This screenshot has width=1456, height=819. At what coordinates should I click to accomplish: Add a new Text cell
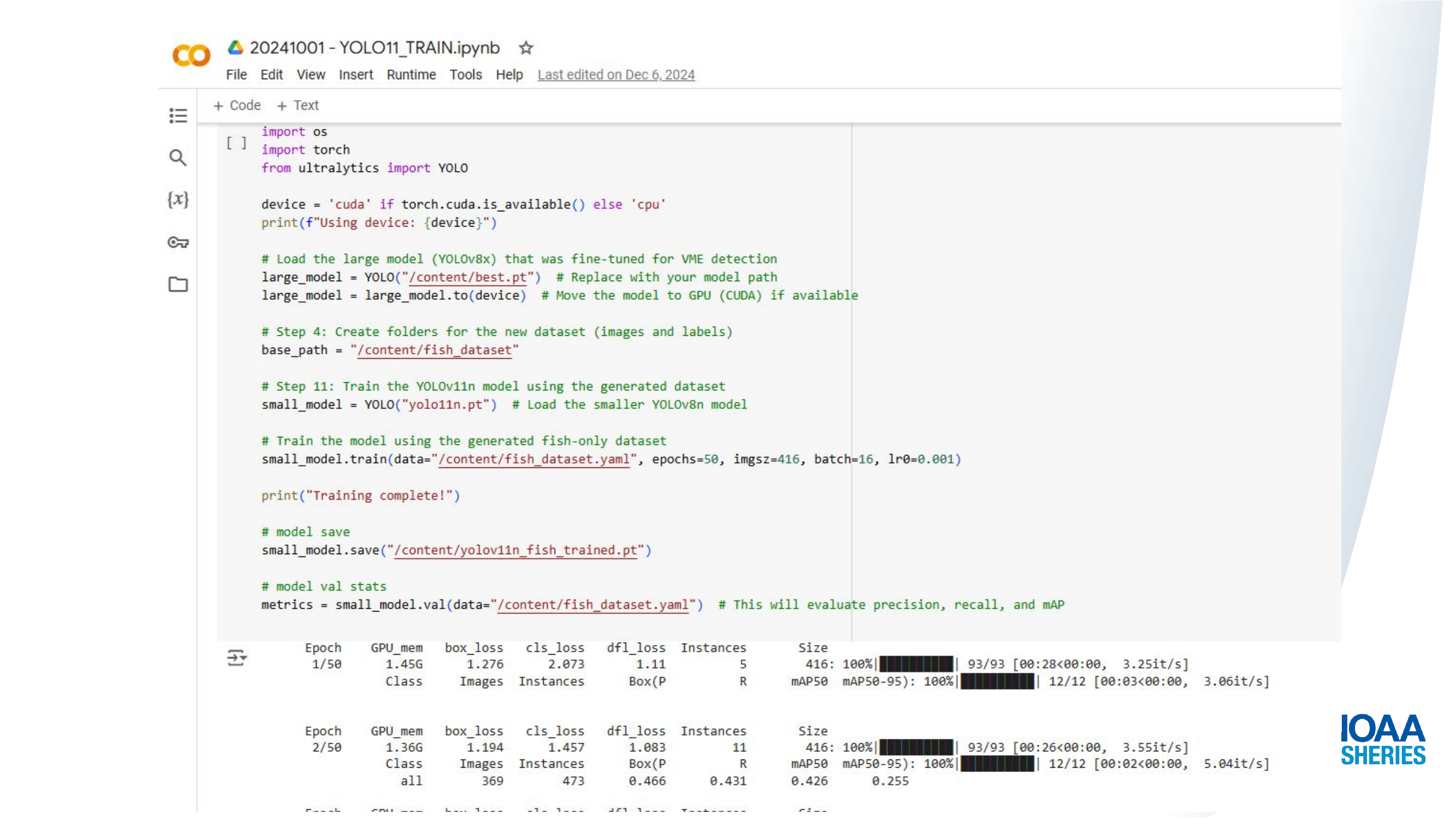[298, 106]
